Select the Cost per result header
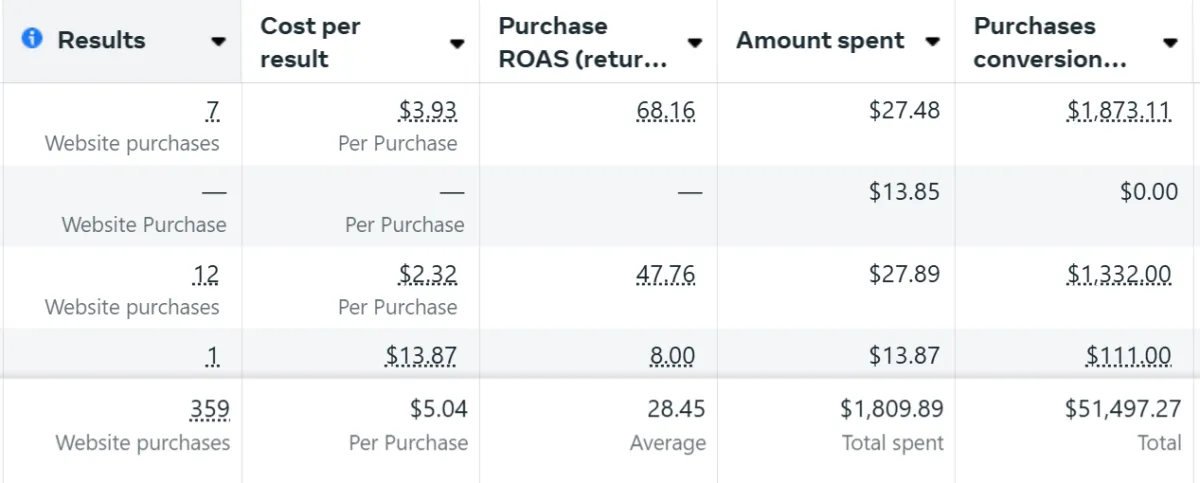1200x483 pixels. pyautogui.click(x=310, y=42)
